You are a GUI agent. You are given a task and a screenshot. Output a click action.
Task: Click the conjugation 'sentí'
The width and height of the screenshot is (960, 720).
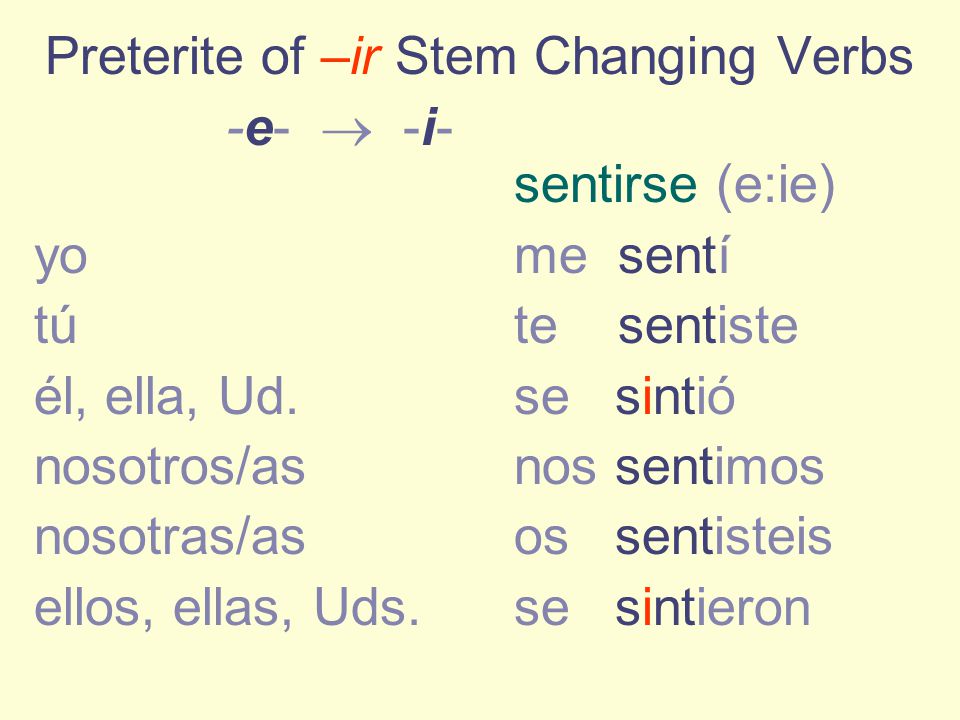(673, 256)
